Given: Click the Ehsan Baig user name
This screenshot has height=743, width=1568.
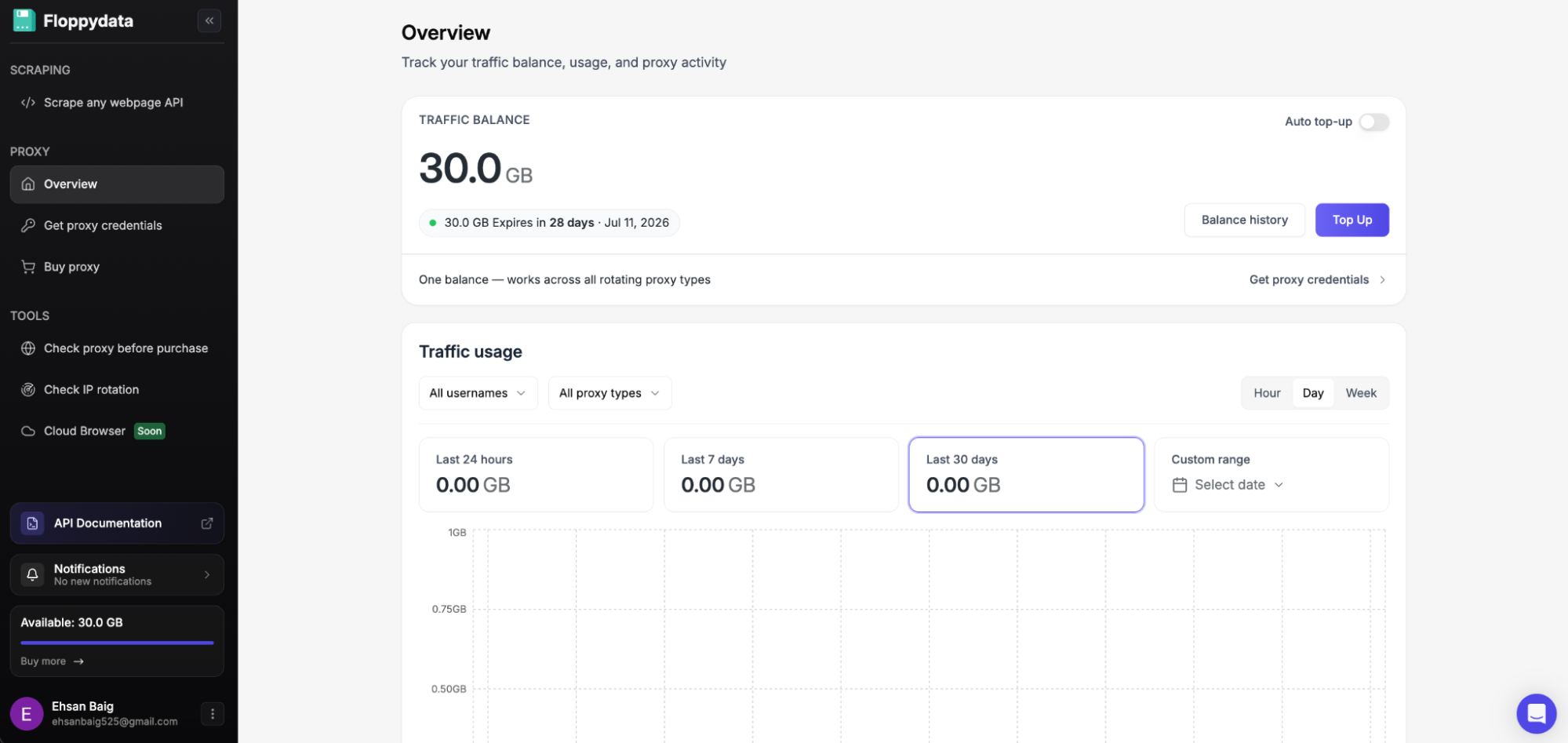Looking at the screenshot, I should 82,706.
